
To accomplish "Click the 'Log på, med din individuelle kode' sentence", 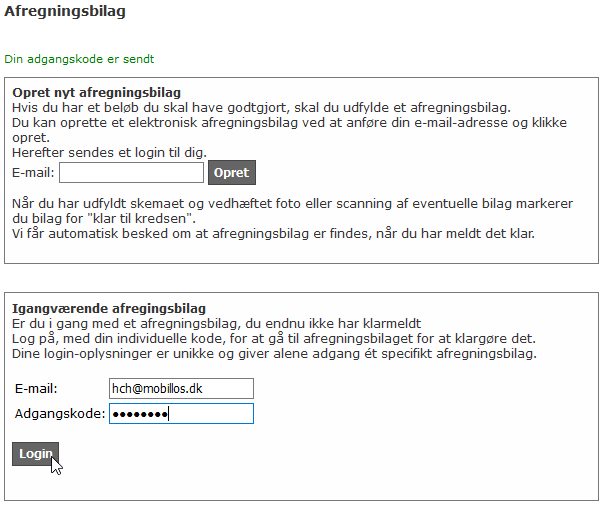I will coord(274,339).
